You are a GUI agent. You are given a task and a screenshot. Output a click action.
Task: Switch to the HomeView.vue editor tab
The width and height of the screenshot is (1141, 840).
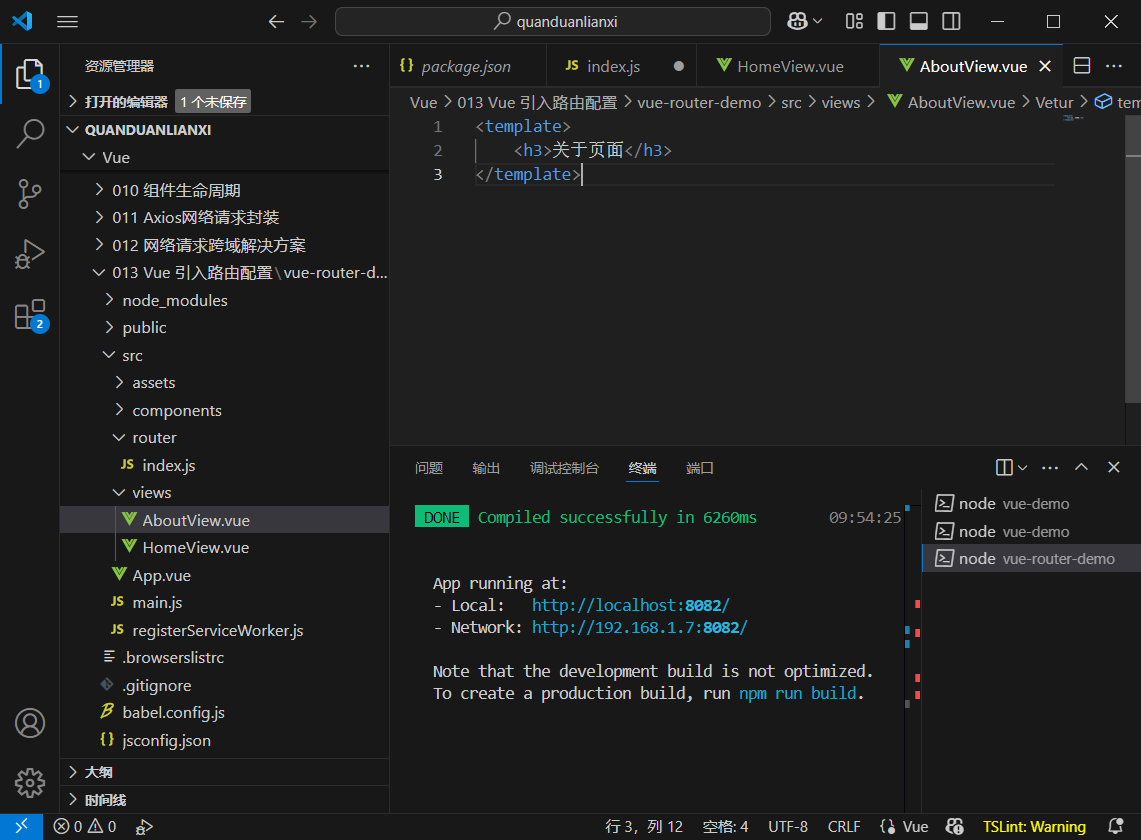[789, 66]
